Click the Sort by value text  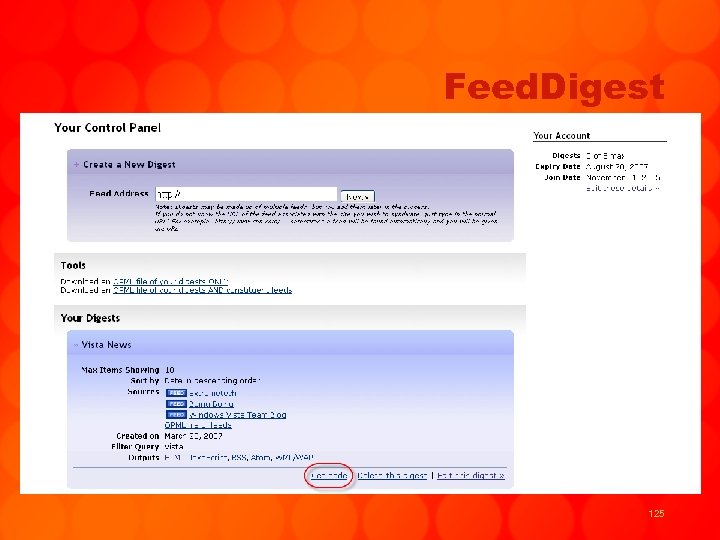point(212,381)
